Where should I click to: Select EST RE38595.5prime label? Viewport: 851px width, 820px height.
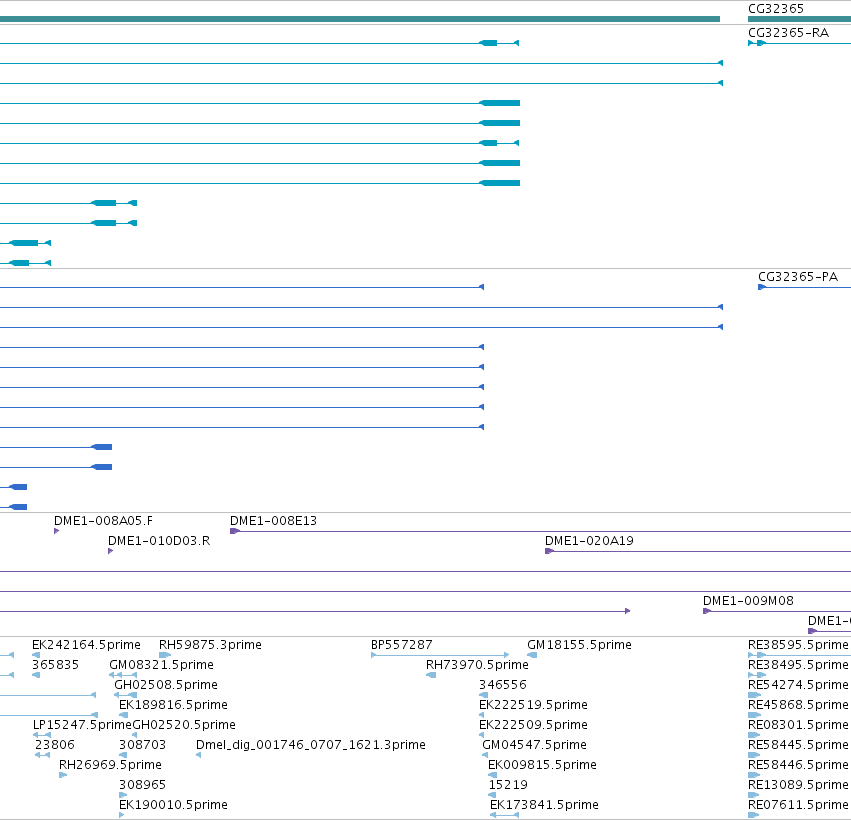(798, 645)
